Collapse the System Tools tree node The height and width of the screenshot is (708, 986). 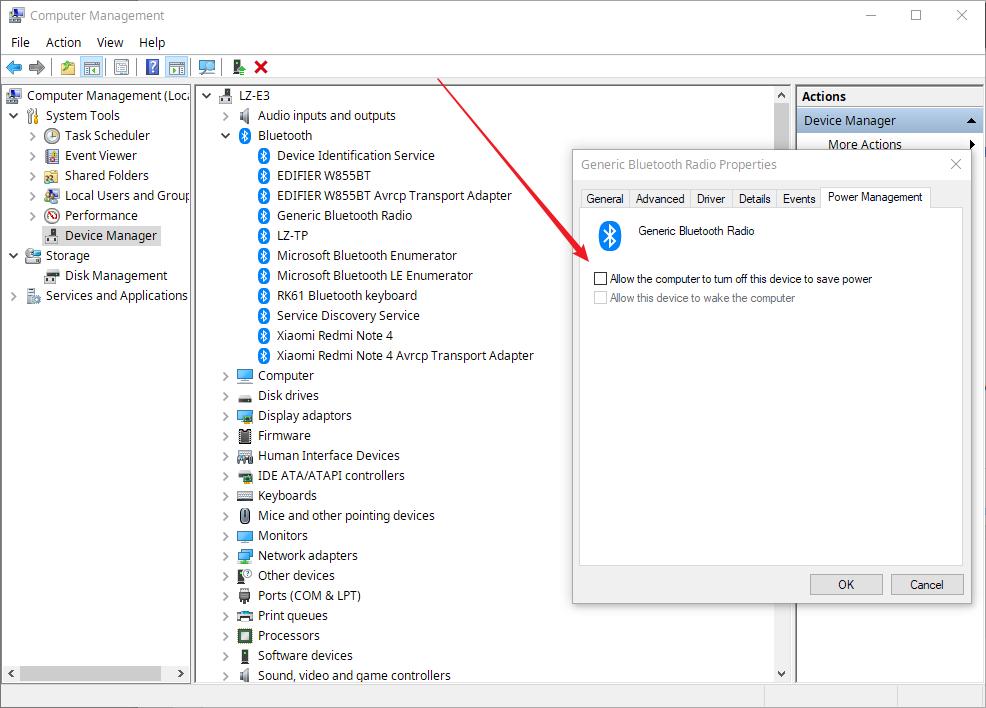pyautogui.click(x=13, y=116)
